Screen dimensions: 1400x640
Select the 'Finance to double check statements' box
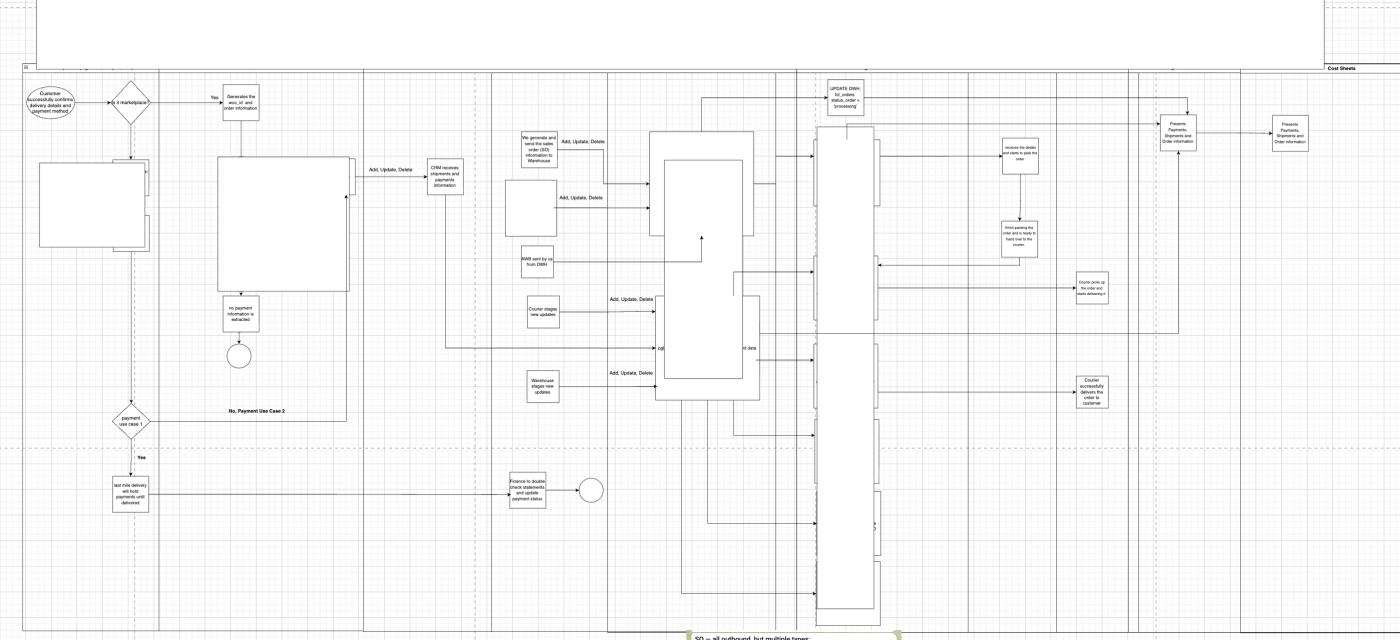click(x=528, y=490)
